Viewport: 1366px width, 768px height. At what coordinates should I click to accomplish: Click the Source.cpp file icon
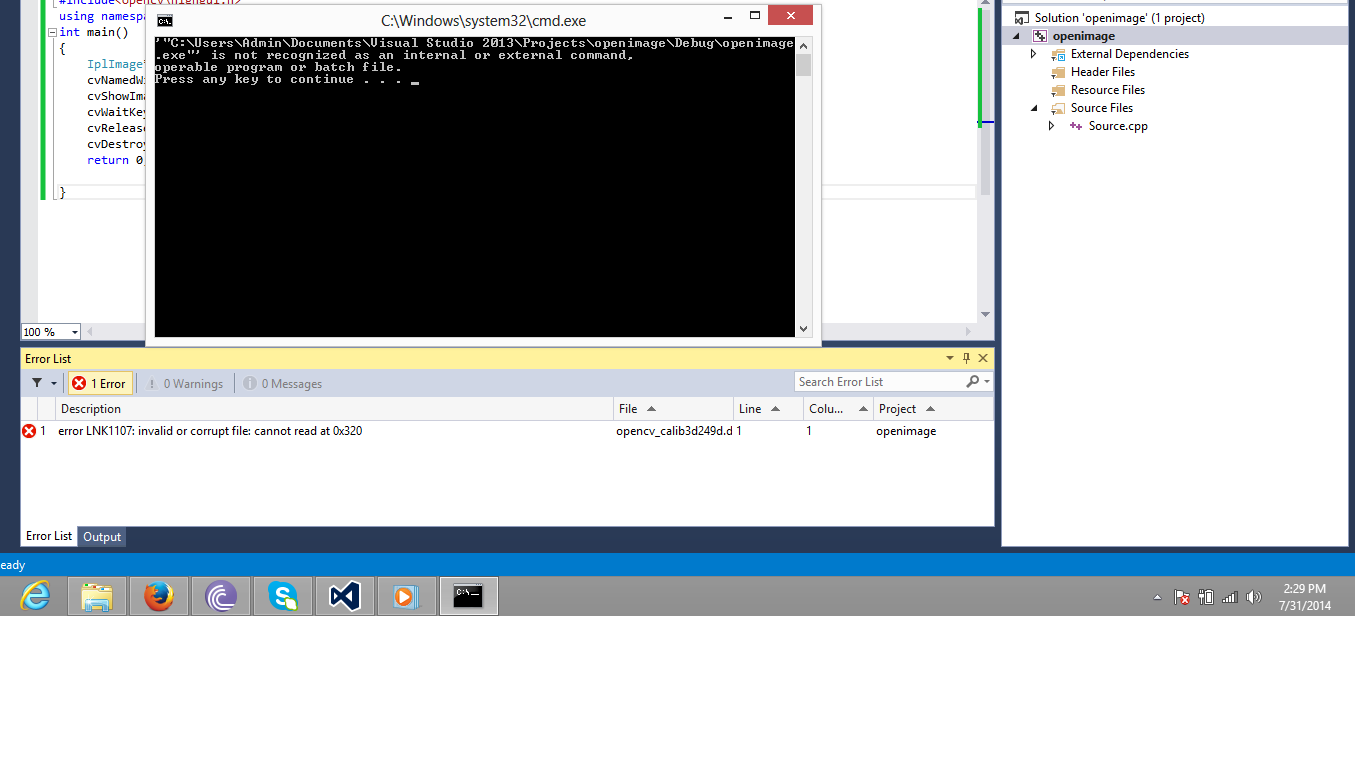1076,126
